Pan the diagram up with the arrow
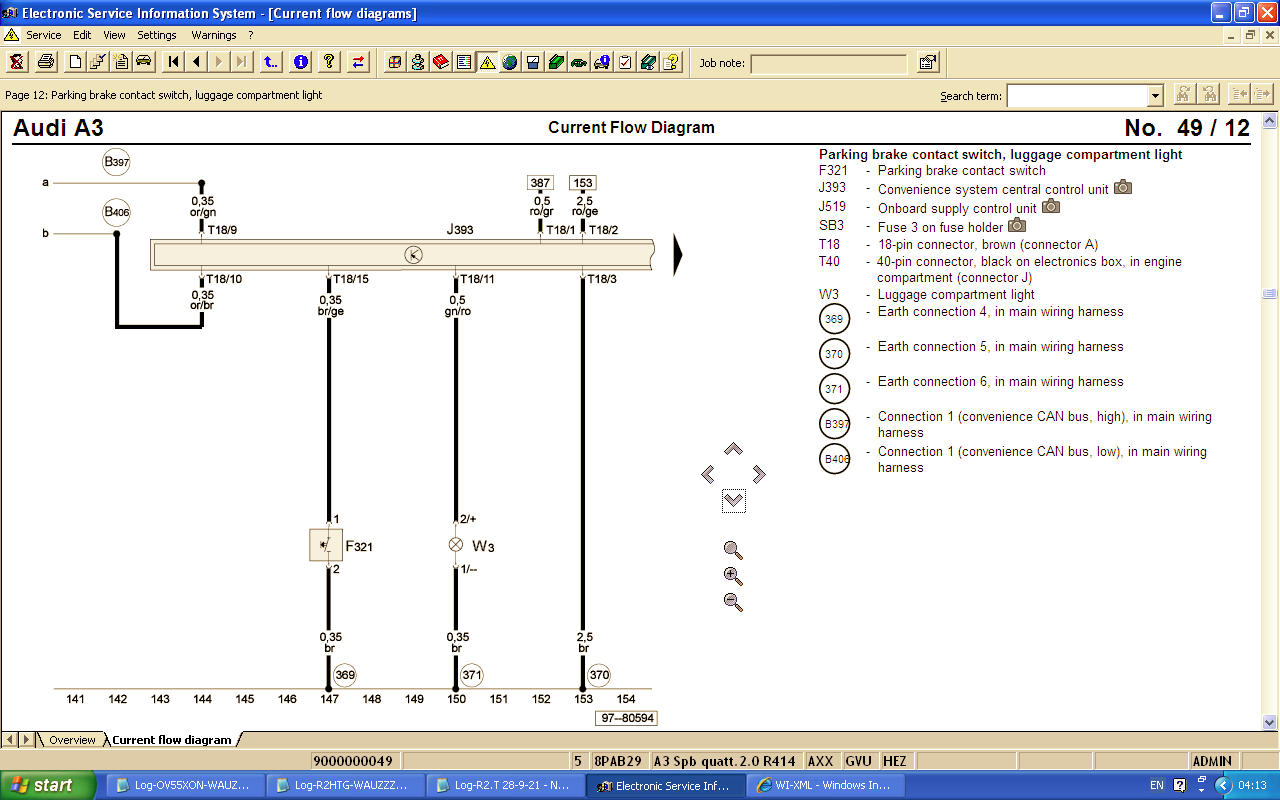Viewport: 1280px width, 800px height. [733, 449]
